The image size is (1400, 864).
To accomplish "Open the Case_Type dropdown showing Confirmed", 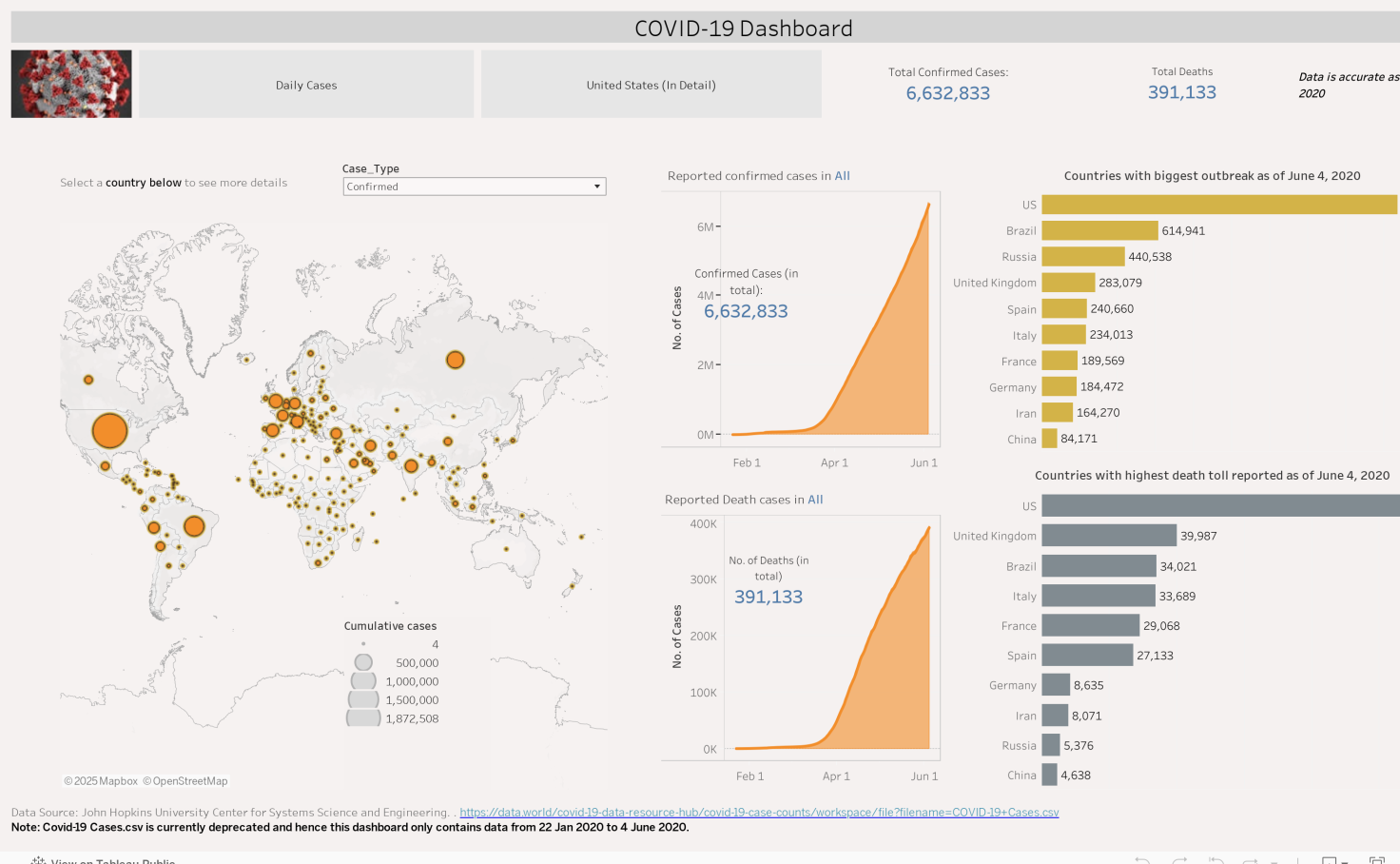I will click(x=475, y=187).
